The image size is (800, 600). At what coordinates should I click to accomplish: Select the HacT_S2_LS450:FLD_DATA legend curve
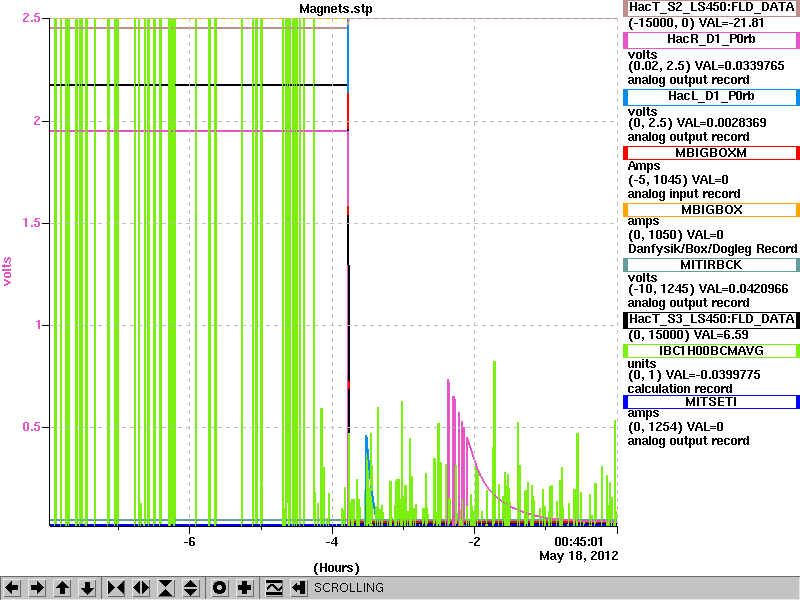point(711,7)
